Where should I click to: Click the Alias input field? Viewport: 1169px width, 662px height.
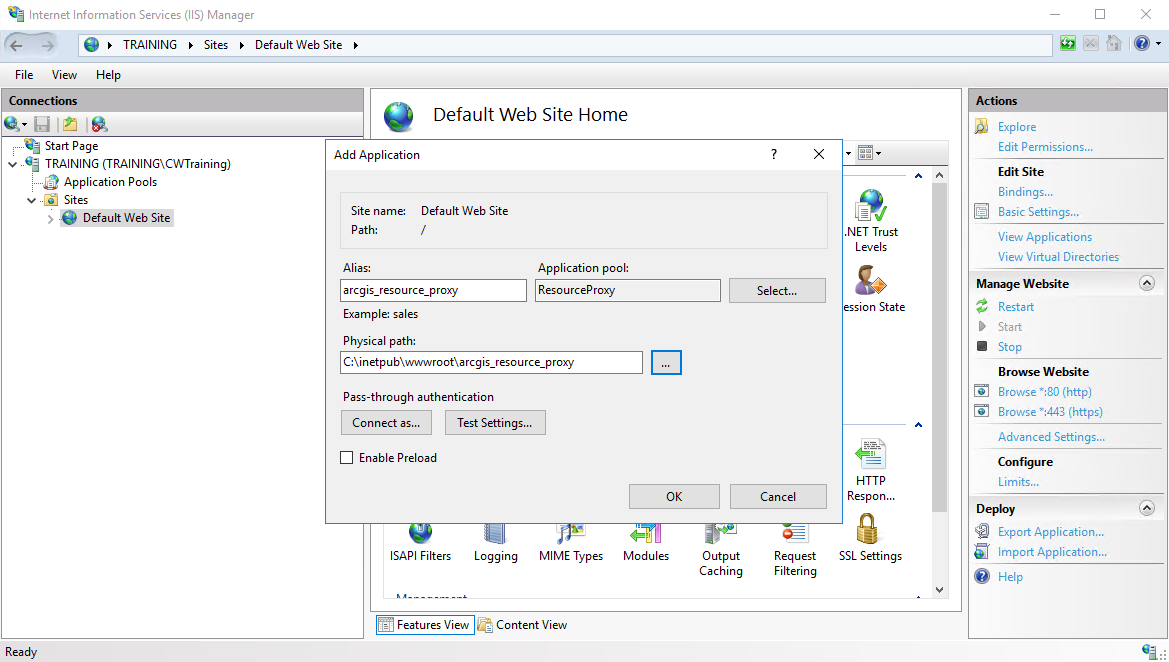tap(433, 290)
